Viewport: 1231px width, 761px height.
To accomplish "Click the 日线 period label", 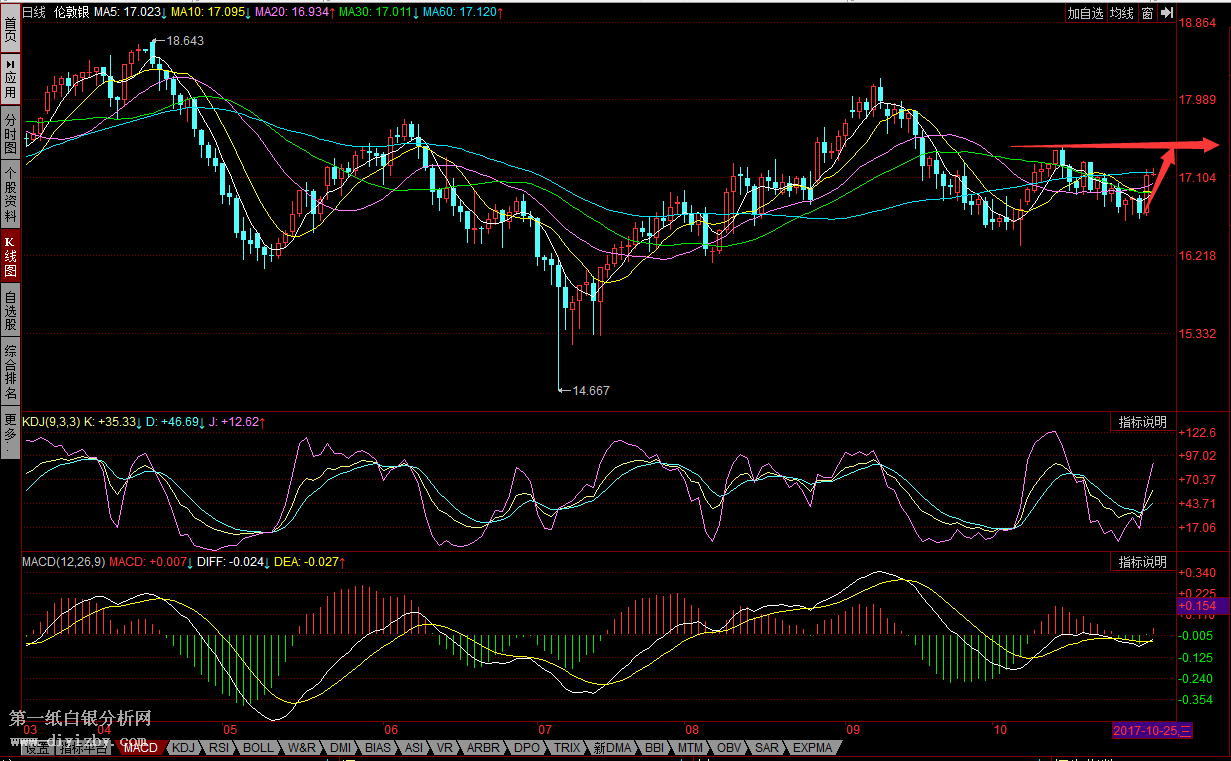I will point(34,12).
